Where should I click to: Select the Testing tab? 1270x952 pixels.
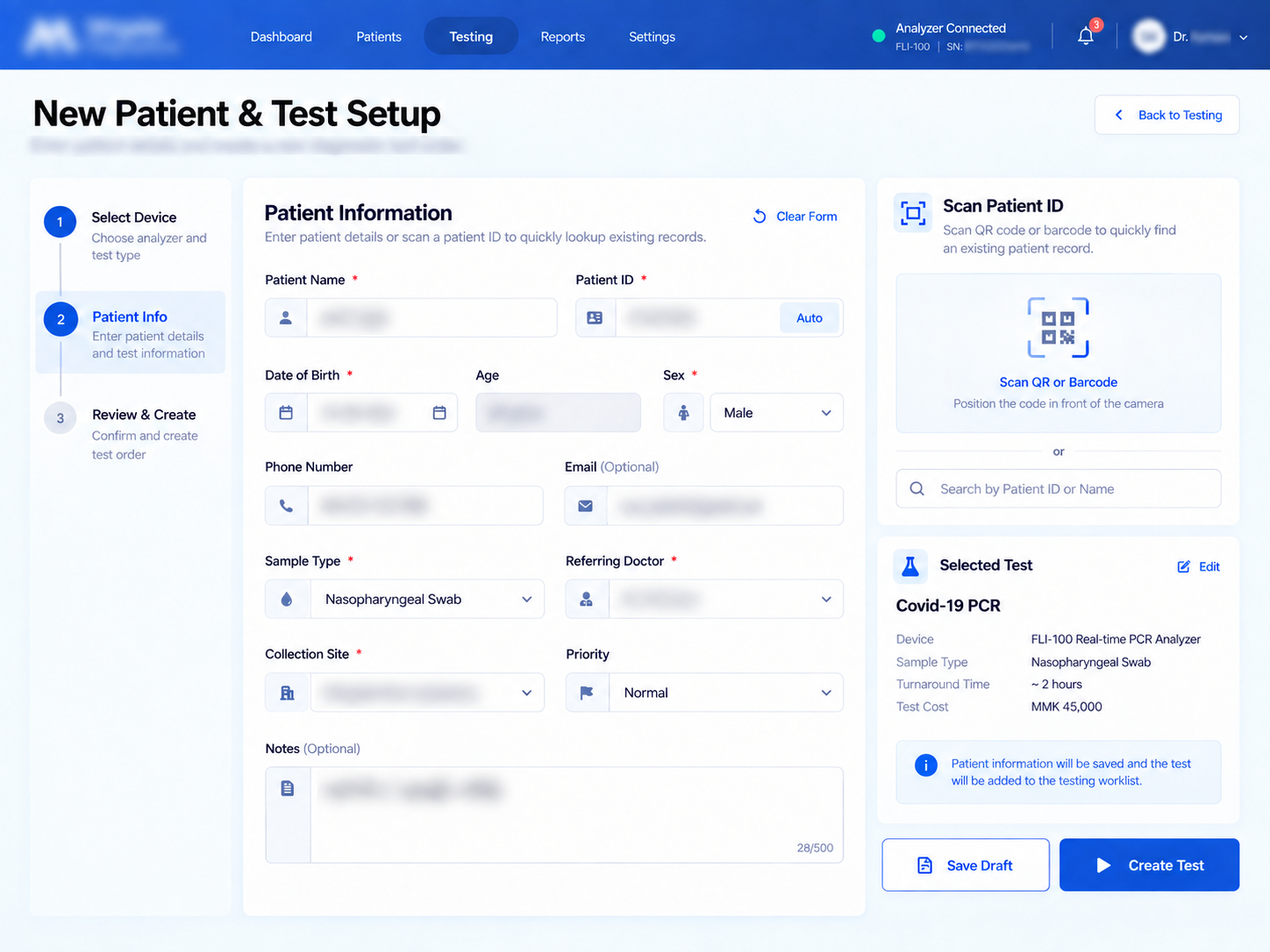pyautogui.click(x=471, y=37)
